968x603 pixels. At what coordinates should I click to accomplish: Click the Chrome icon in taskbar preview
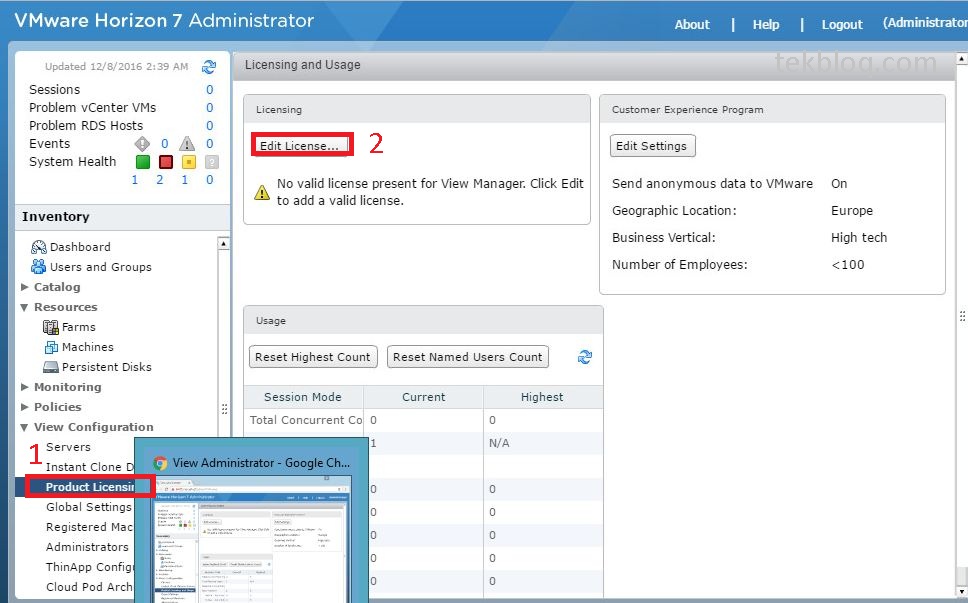[161, 463]
